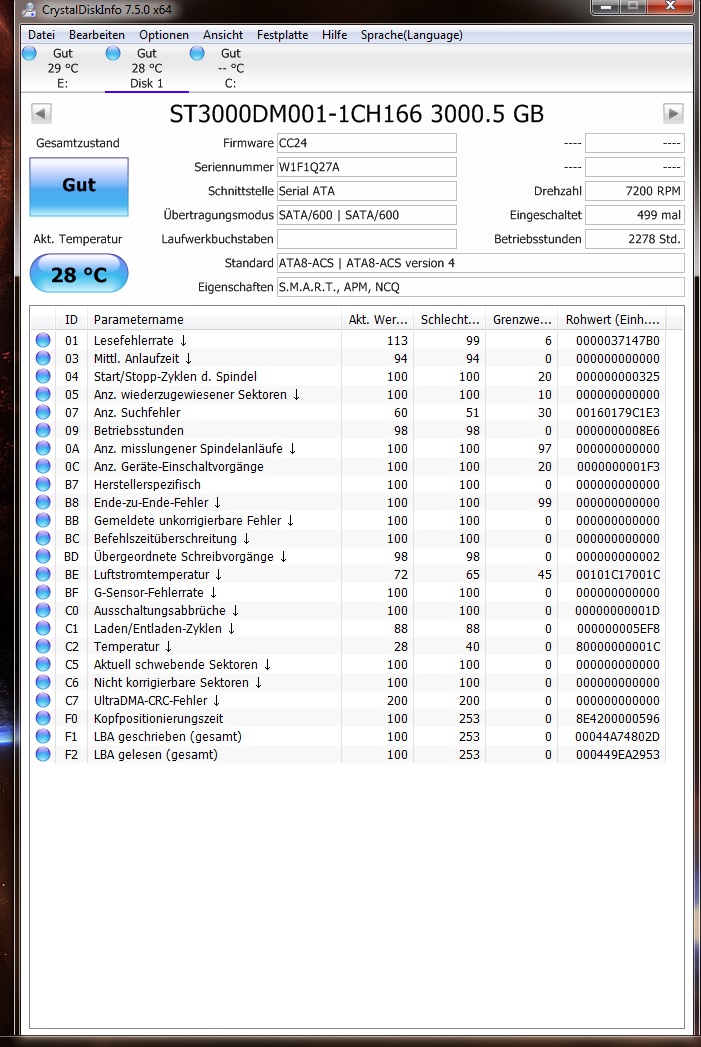Click the Betriebsstunden field 2278 Std.

click(x=635, y=239)
